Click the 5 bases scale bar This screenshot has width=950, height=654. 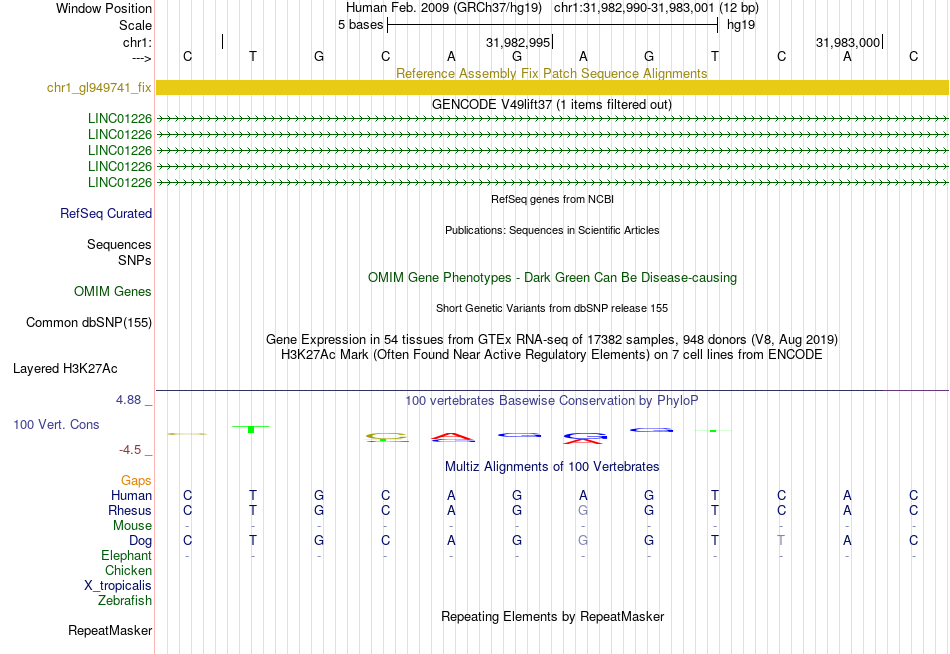point(552,25)
